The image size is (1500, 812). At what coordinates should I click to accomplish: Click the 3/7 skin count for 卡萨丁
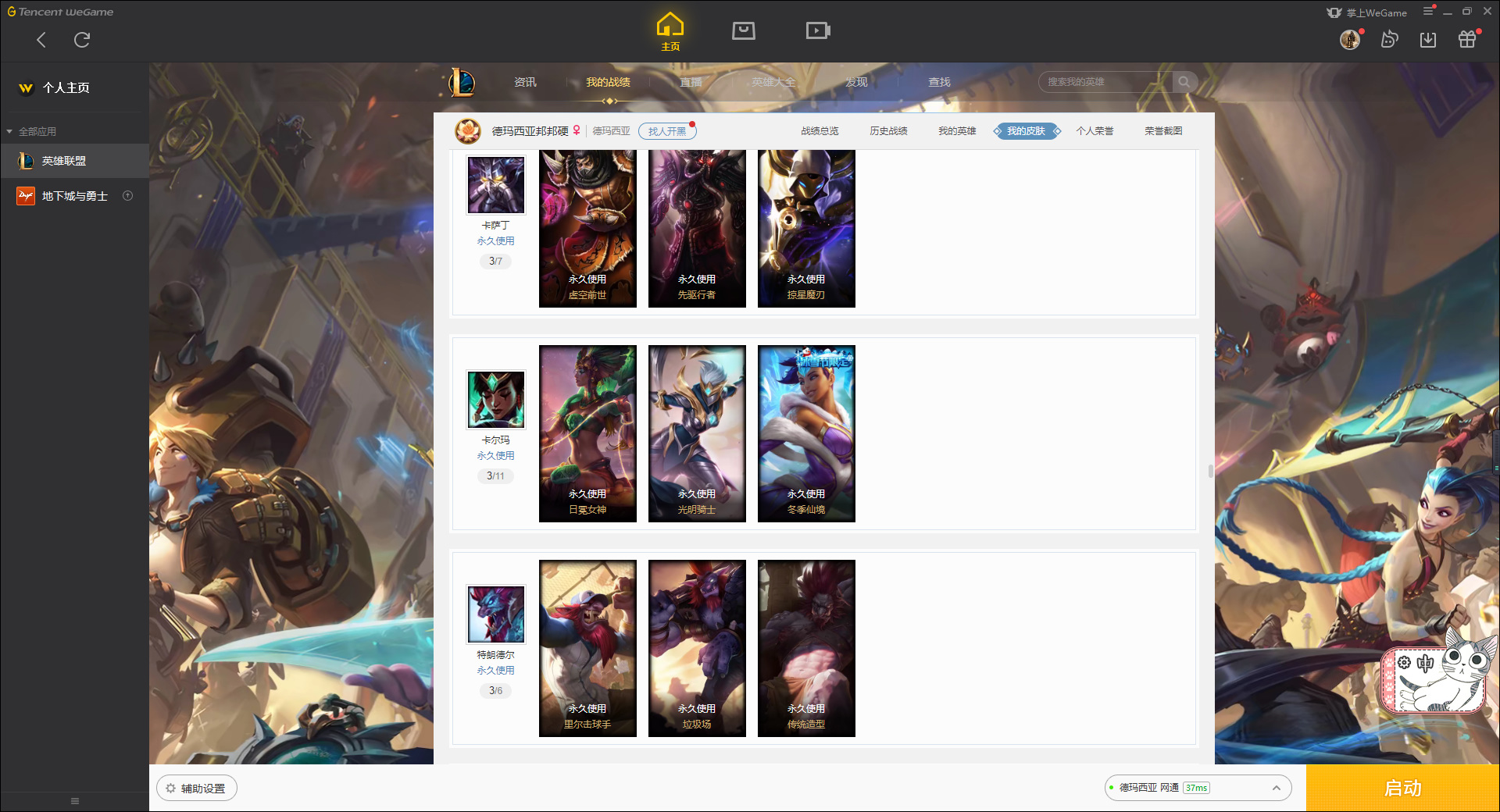(495, 261)
